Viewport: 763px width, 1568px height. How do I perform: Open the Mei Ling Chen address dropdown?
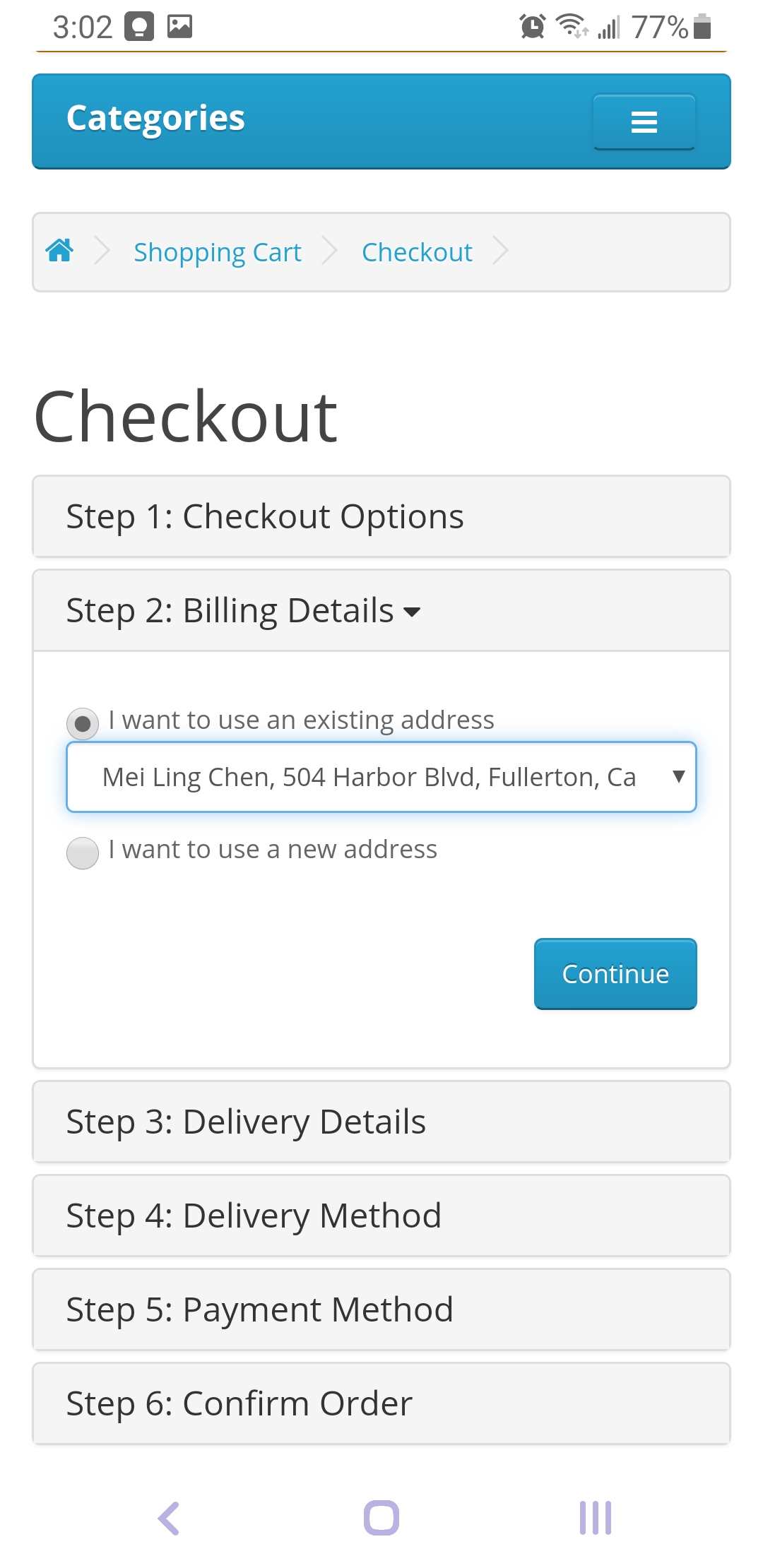tap(381, 777)
